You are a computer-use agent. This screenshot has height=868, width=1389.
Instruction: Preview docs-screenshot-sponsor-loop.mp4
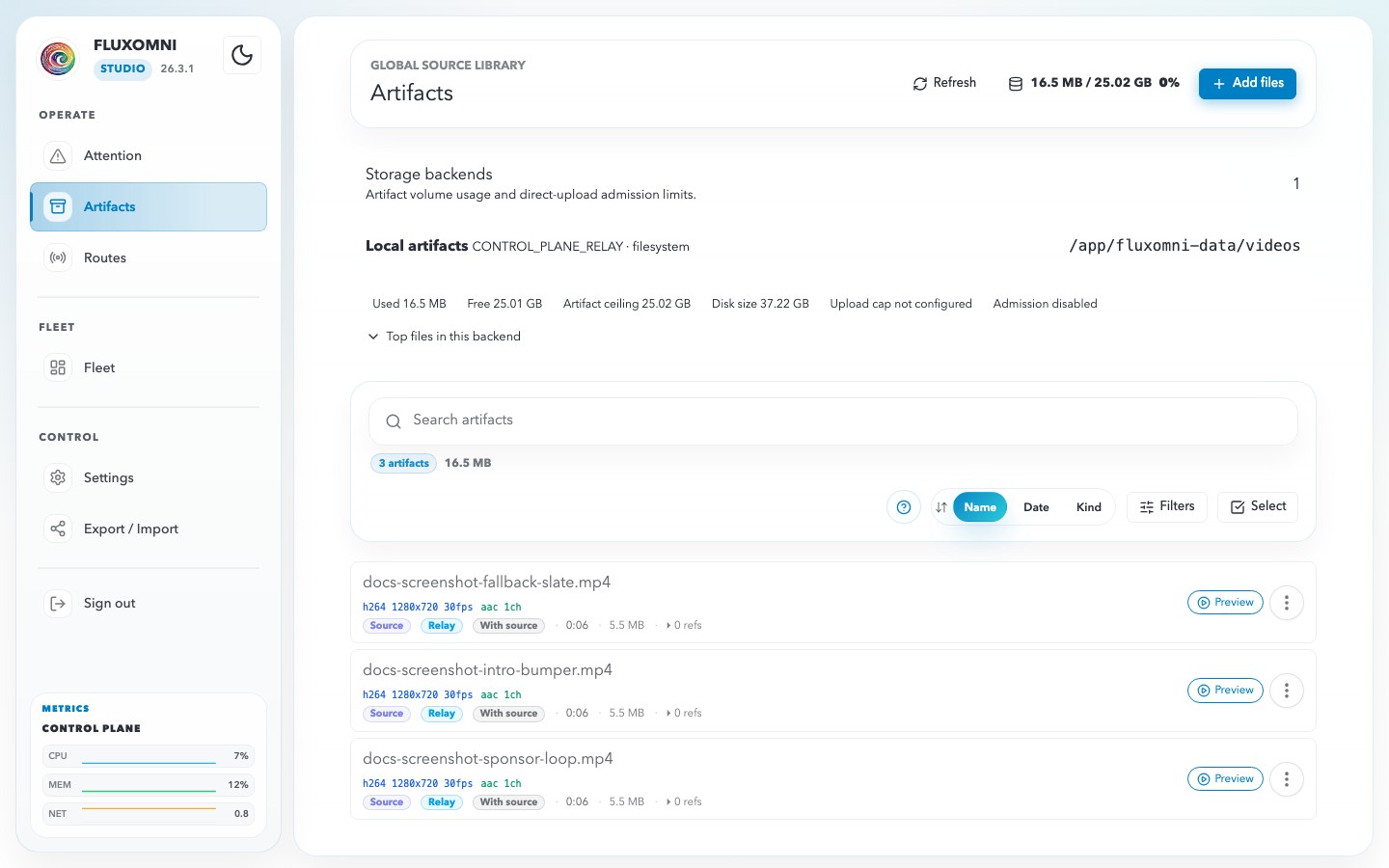coord(1225,779)
